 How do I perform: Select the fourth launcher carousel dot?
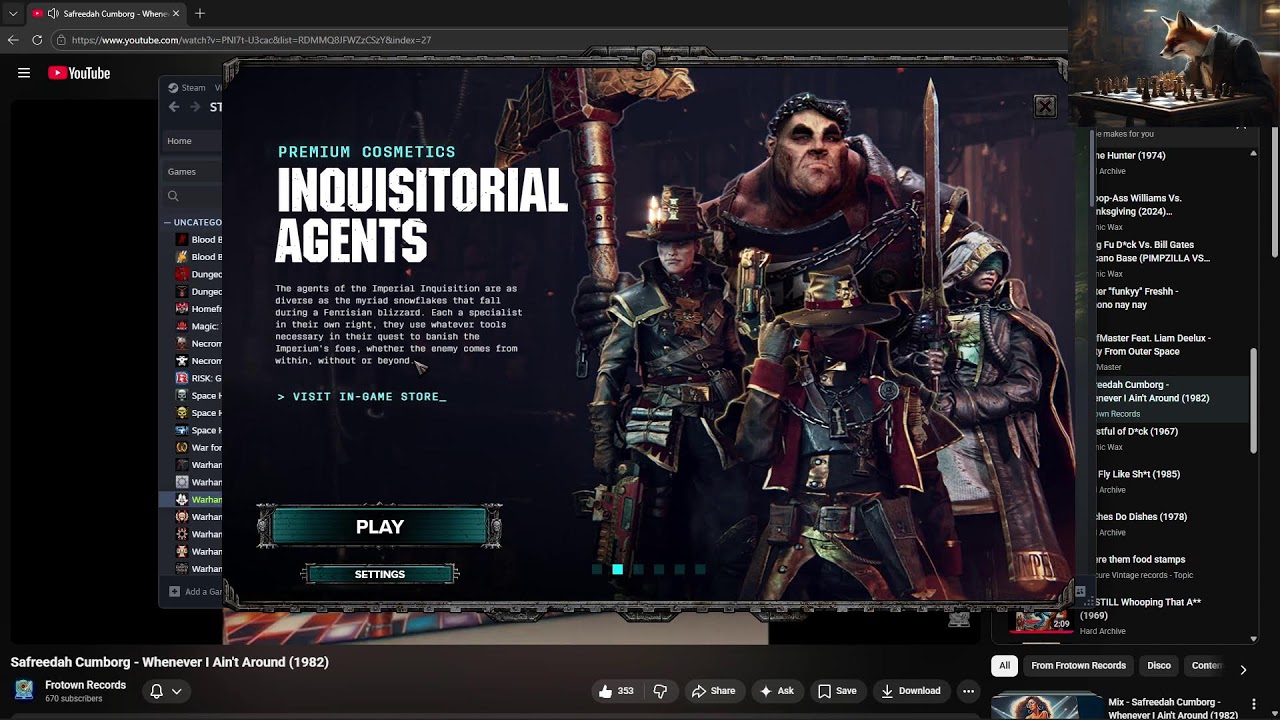click(x=659, y=570)
